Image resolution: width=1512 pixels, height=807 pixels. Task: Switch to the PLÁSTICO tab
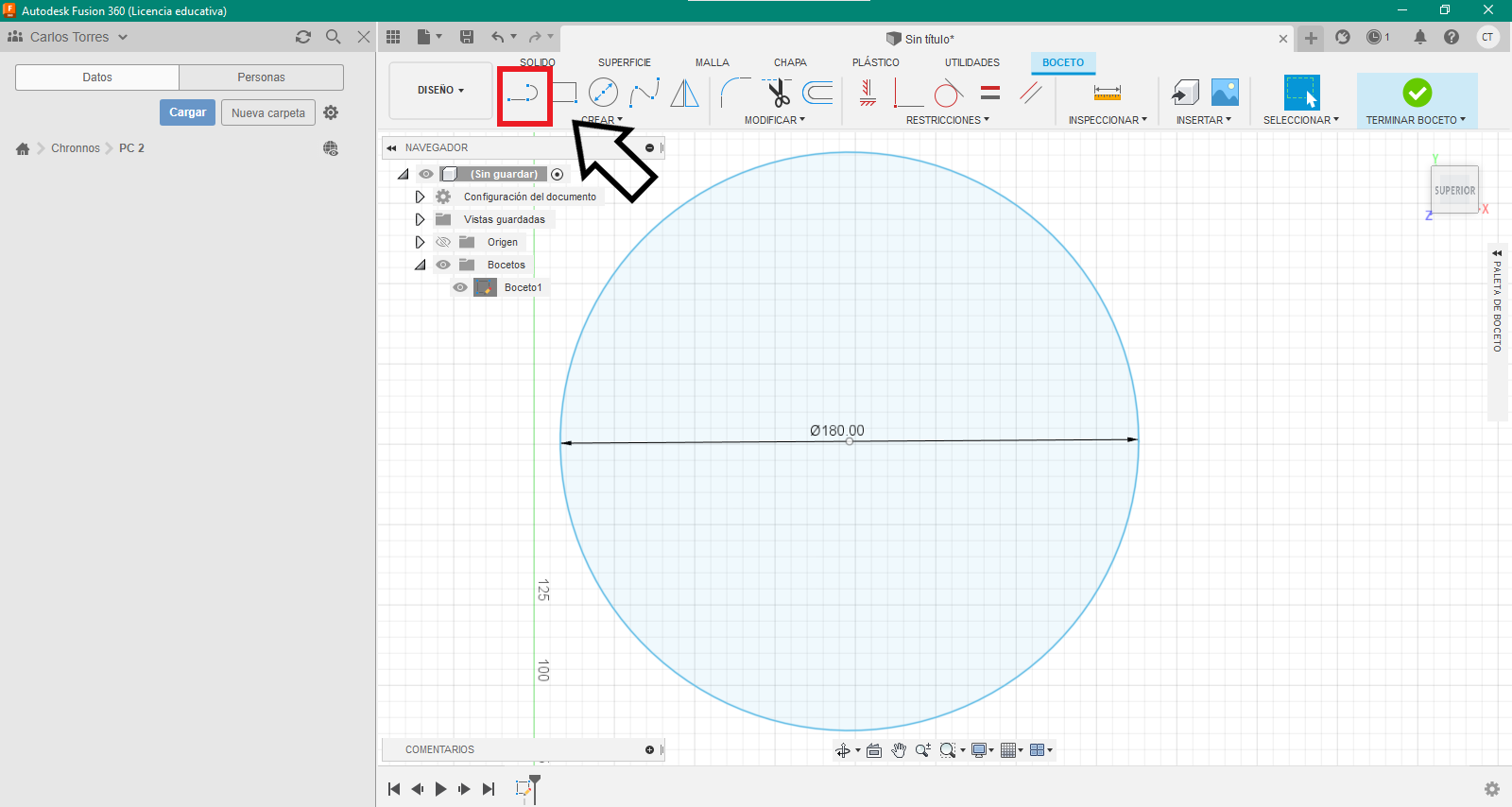click(876, 62)
